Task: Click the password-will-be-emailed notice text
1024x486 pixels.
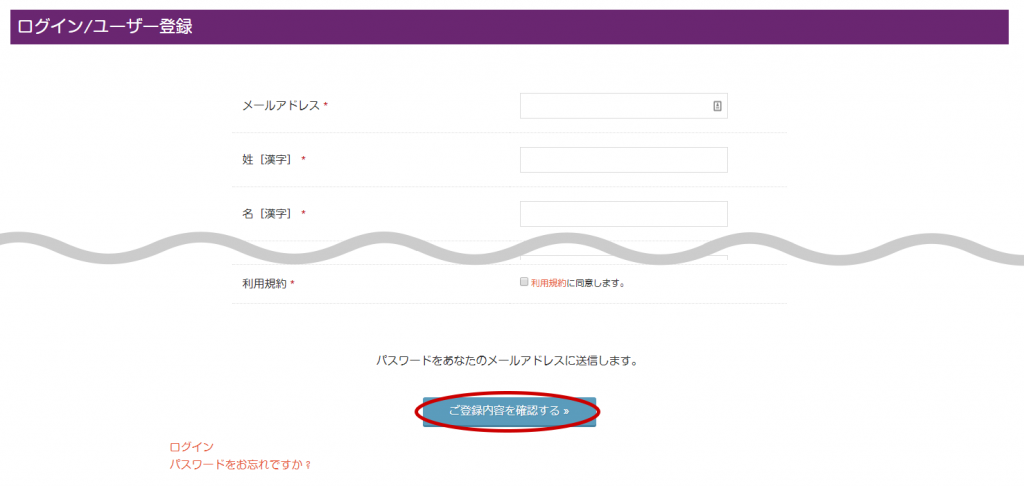Action: (506, 360)
